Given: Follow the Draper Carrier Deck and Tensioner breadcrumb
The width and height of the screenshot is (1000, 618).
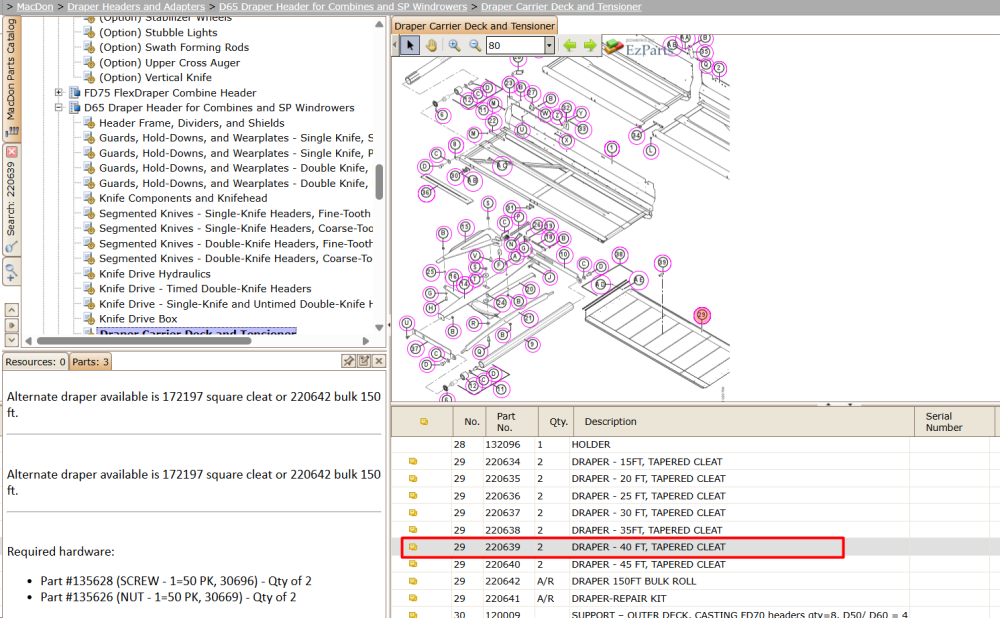Looking at the screenshot, I should click(x=561, y=6).
